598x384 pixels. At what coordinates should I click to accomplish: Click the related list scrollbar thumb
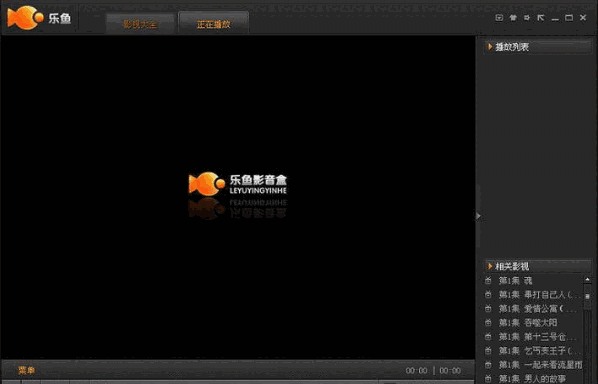tap(587, 296)
